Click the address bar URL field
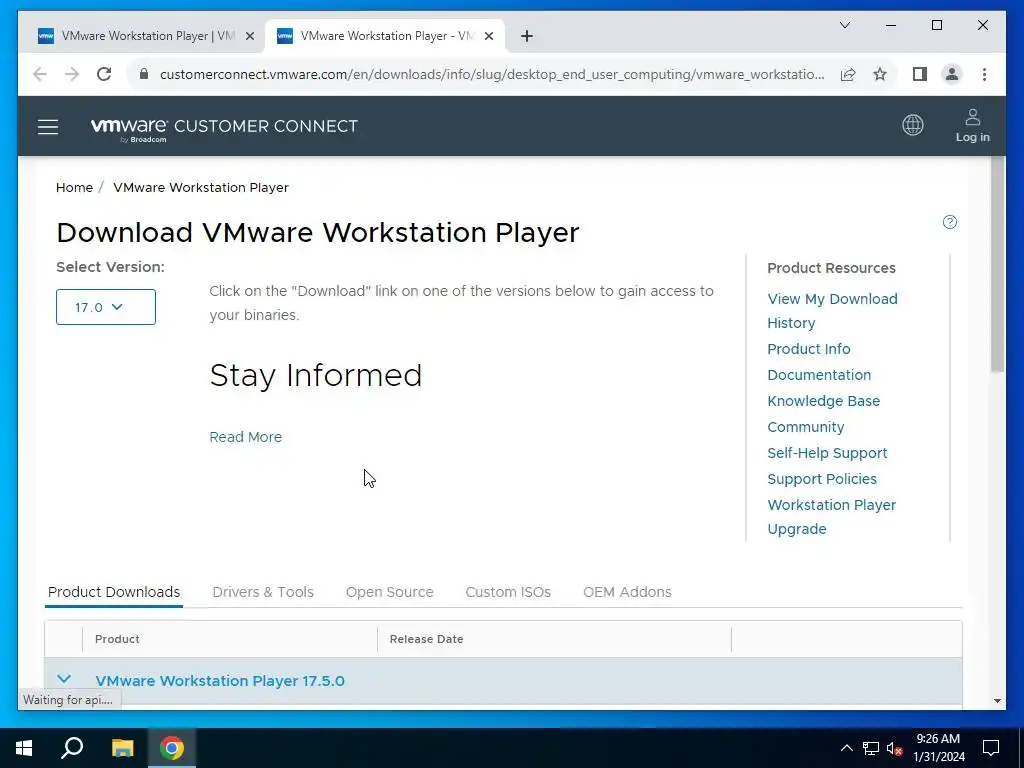Viewport: 1024px width, 768px height. 492,74
